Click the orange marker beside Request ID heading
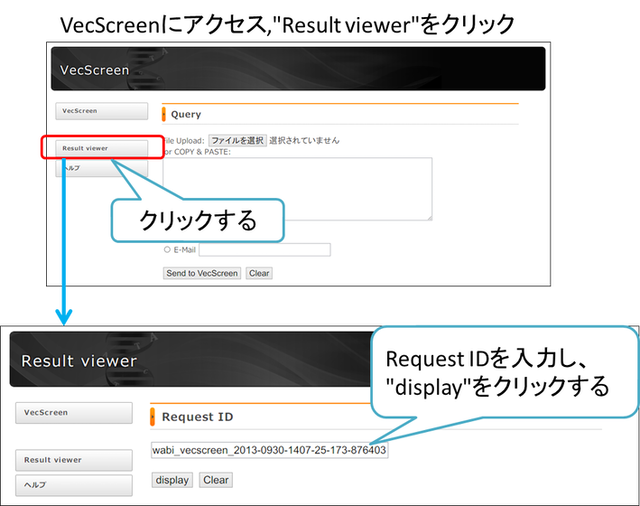 pos(151,416)
